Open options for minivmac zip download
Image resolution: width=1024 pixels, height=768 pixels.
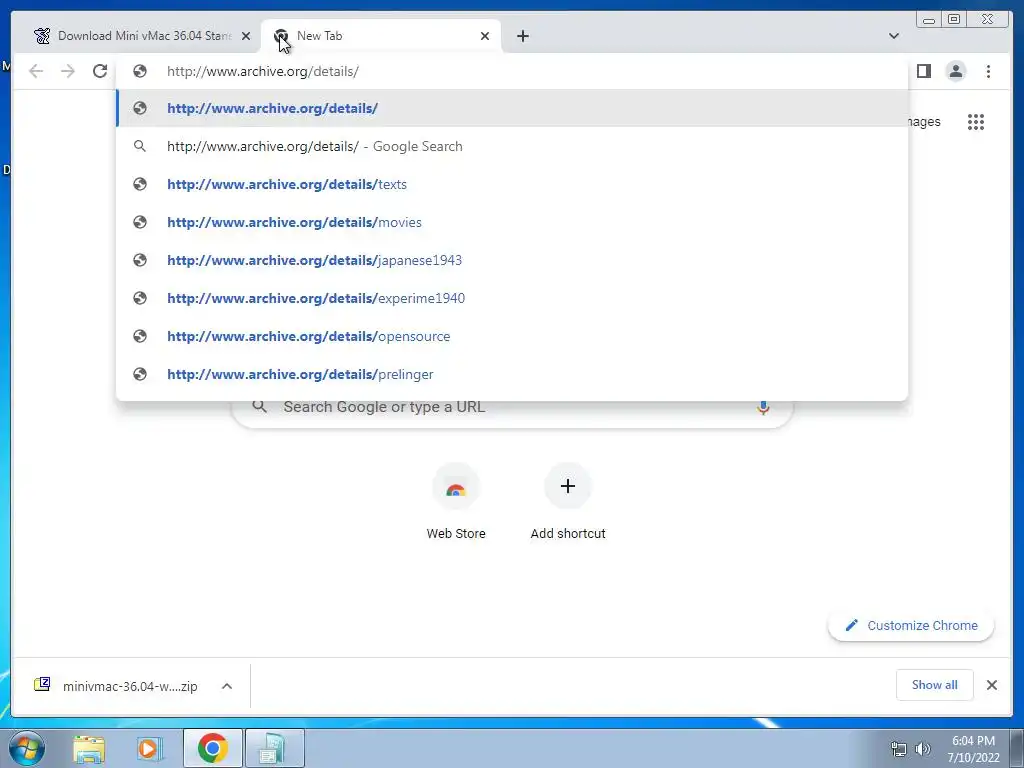[x=227, y=686]
